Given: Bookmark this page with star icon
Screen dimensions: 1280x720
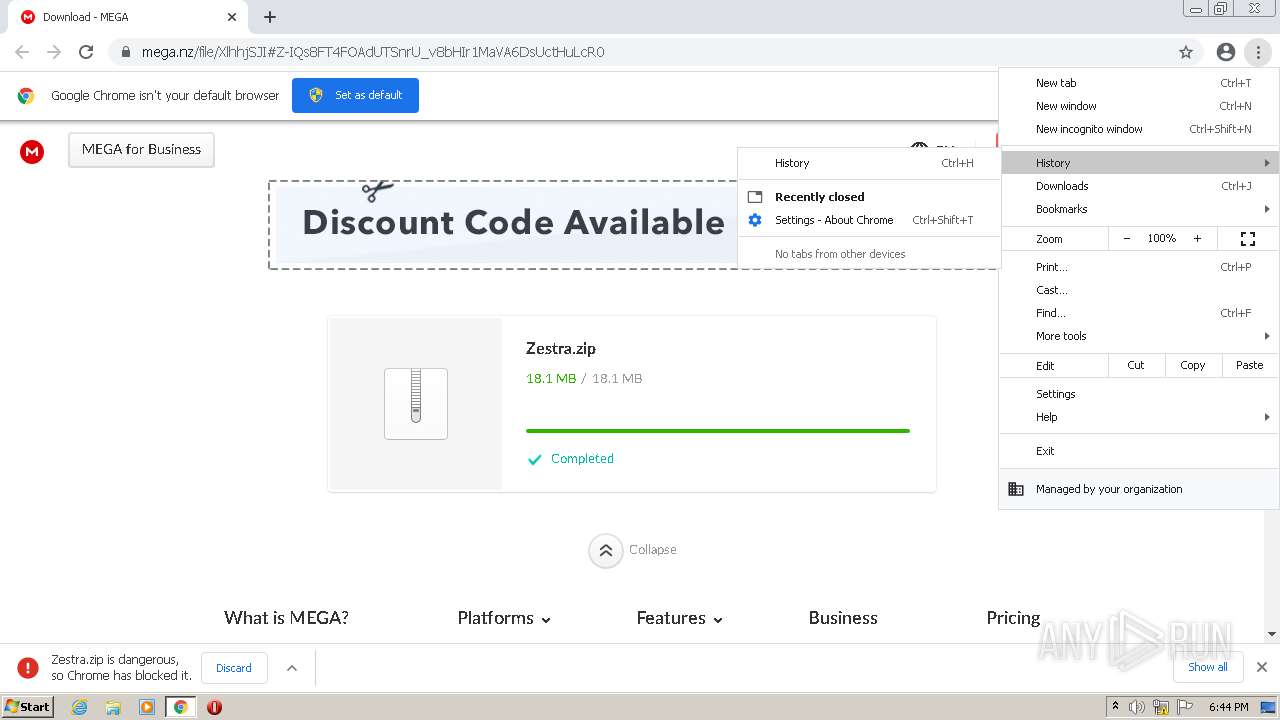Looking at the screenshot, I should [1186, 52].
